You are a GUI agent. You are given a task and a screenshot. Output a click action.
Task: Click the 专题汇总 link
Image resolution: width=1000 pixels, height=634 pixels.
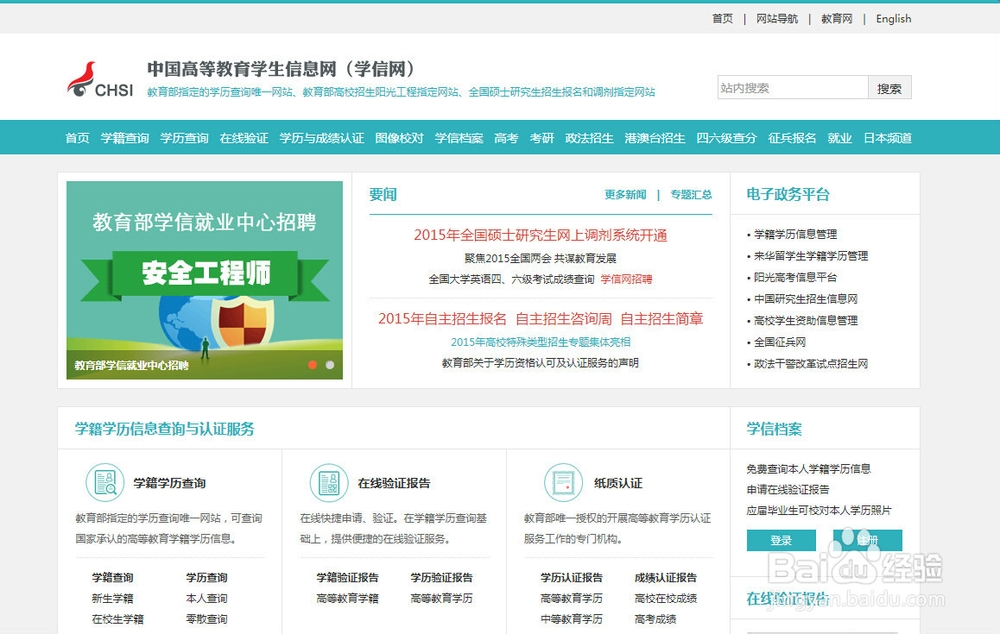691,195
